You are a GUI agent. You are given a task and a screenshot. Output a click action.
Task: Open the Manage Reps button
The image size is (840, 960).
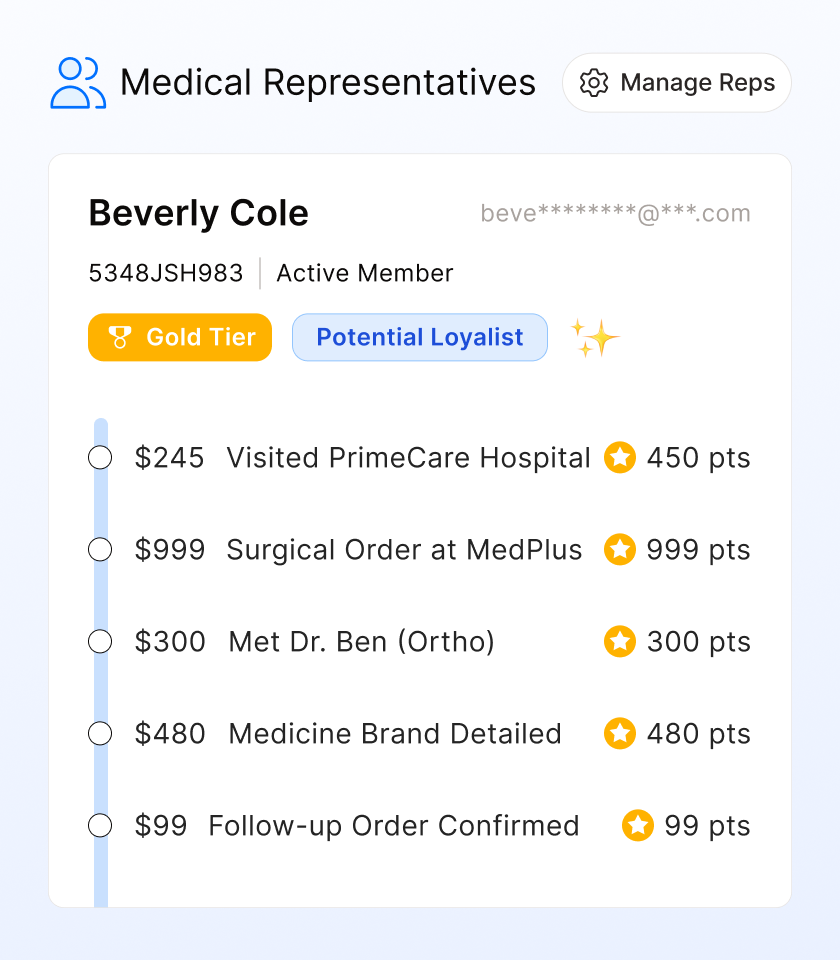pyautogui.click(x=677, y=83)
